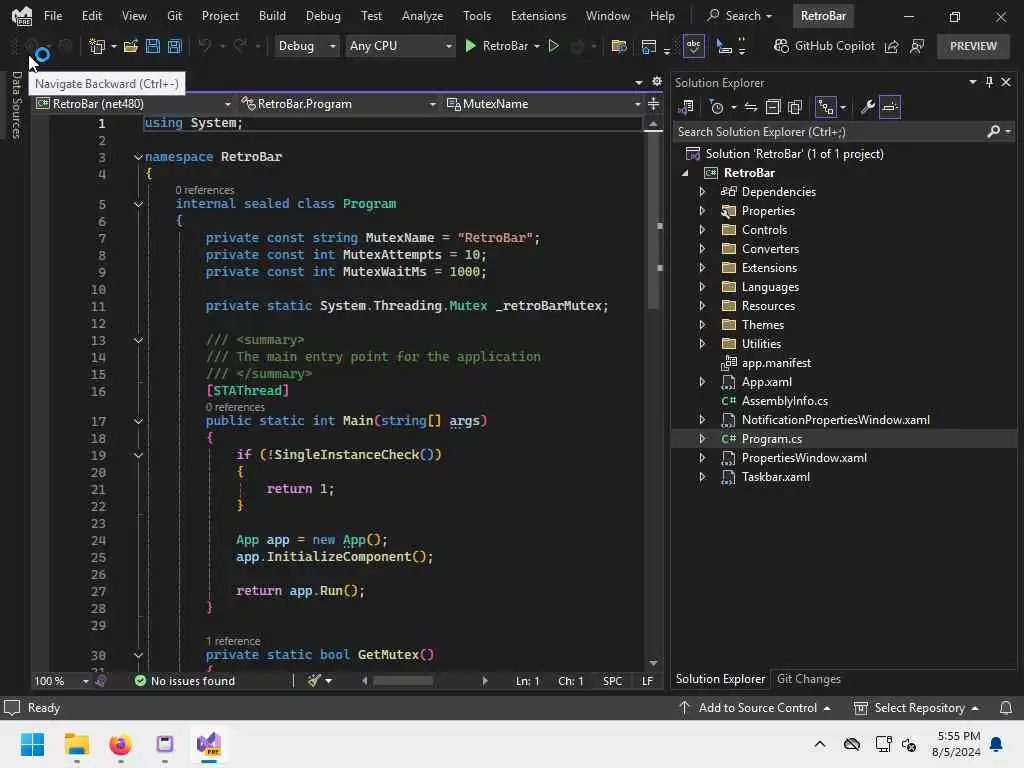This screenshot has height=768, width=1024.
Task: Open Properties wrench icon in Solution Explorer
Action: pyautogui.click(x=867, y=107)
